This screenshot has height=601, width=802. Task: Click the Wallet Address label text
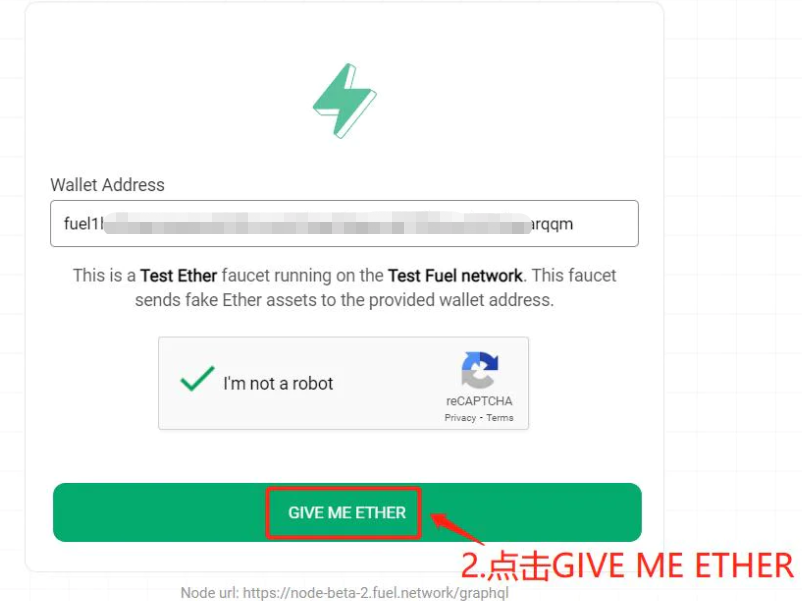click(107, 185)
